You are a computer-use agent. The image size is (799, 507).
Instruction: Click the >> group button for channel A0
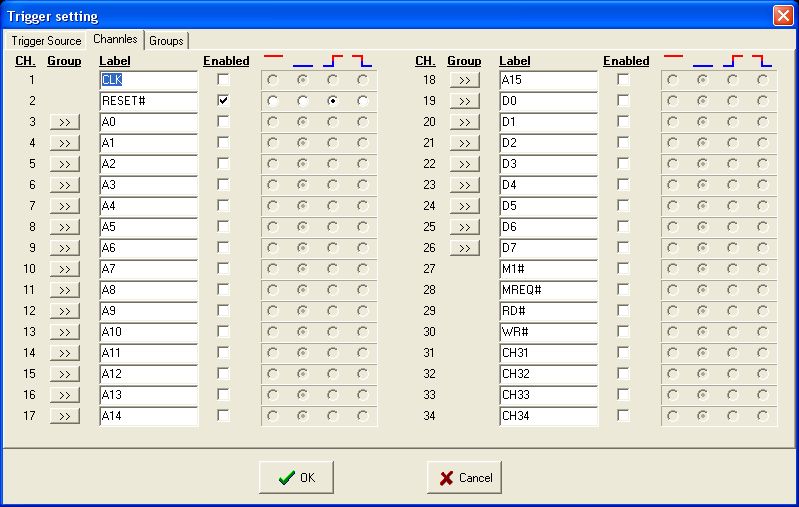[x=64, y=122]
